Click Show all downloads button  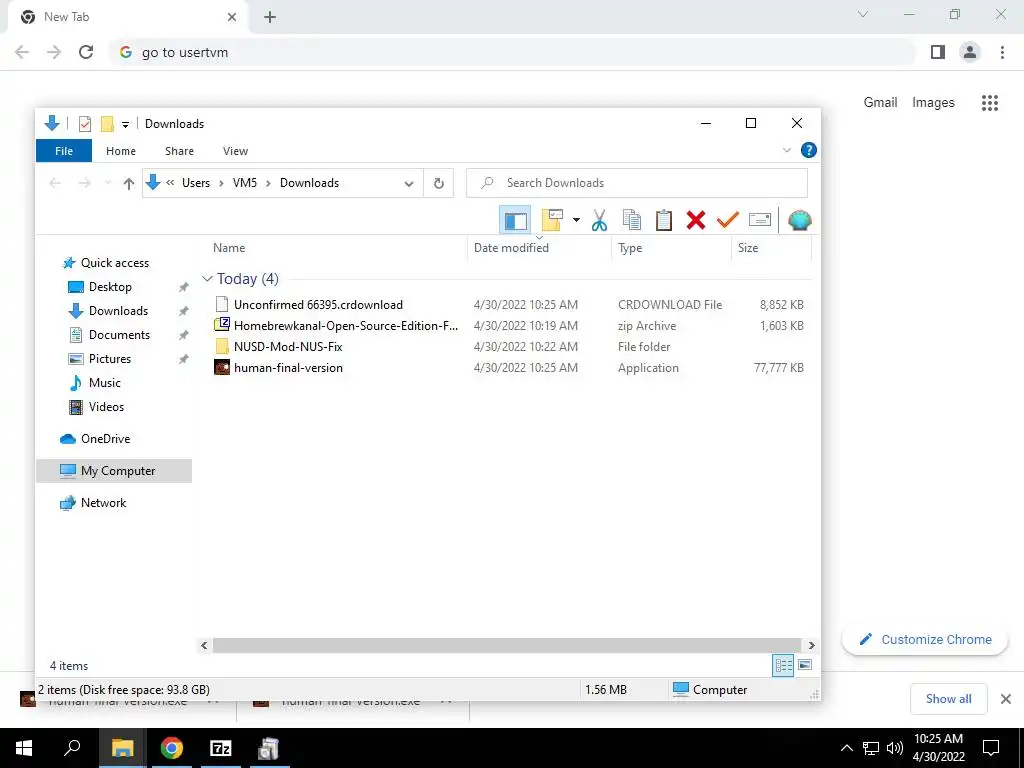pyautogui.click(x=948, y=699)
